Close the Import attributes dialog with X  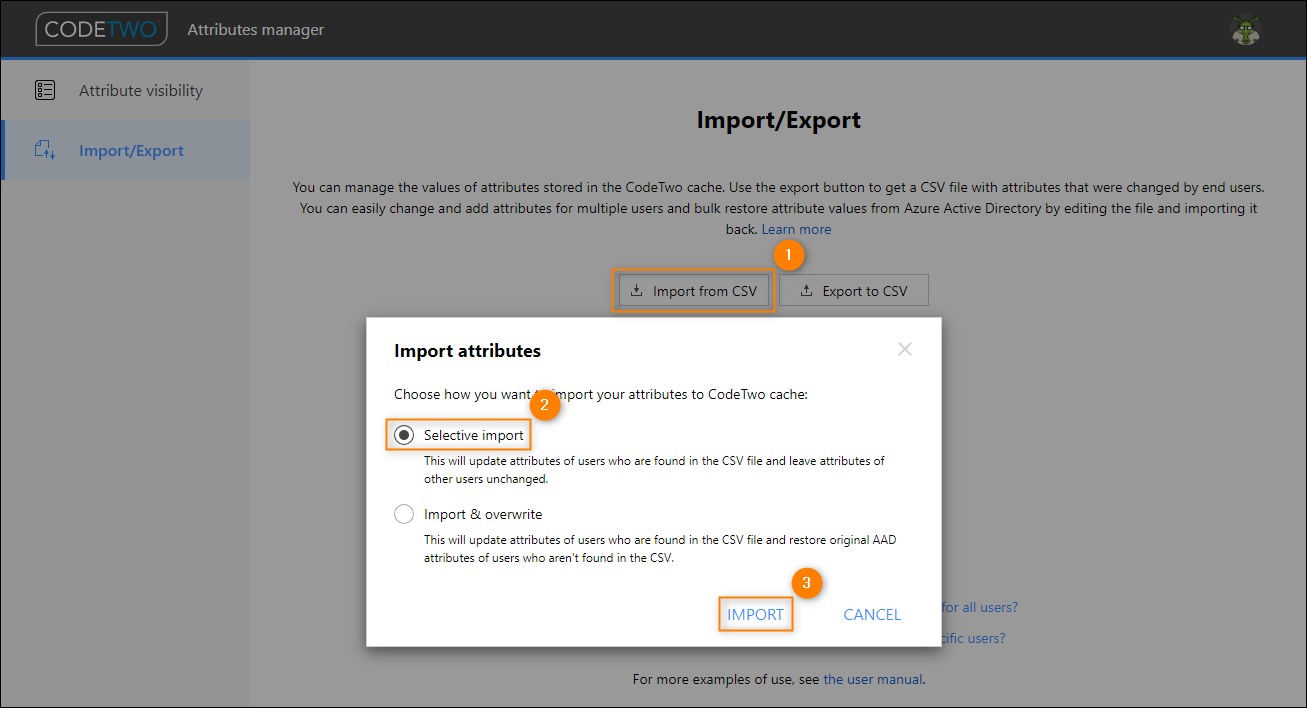[x=905, y=349]
